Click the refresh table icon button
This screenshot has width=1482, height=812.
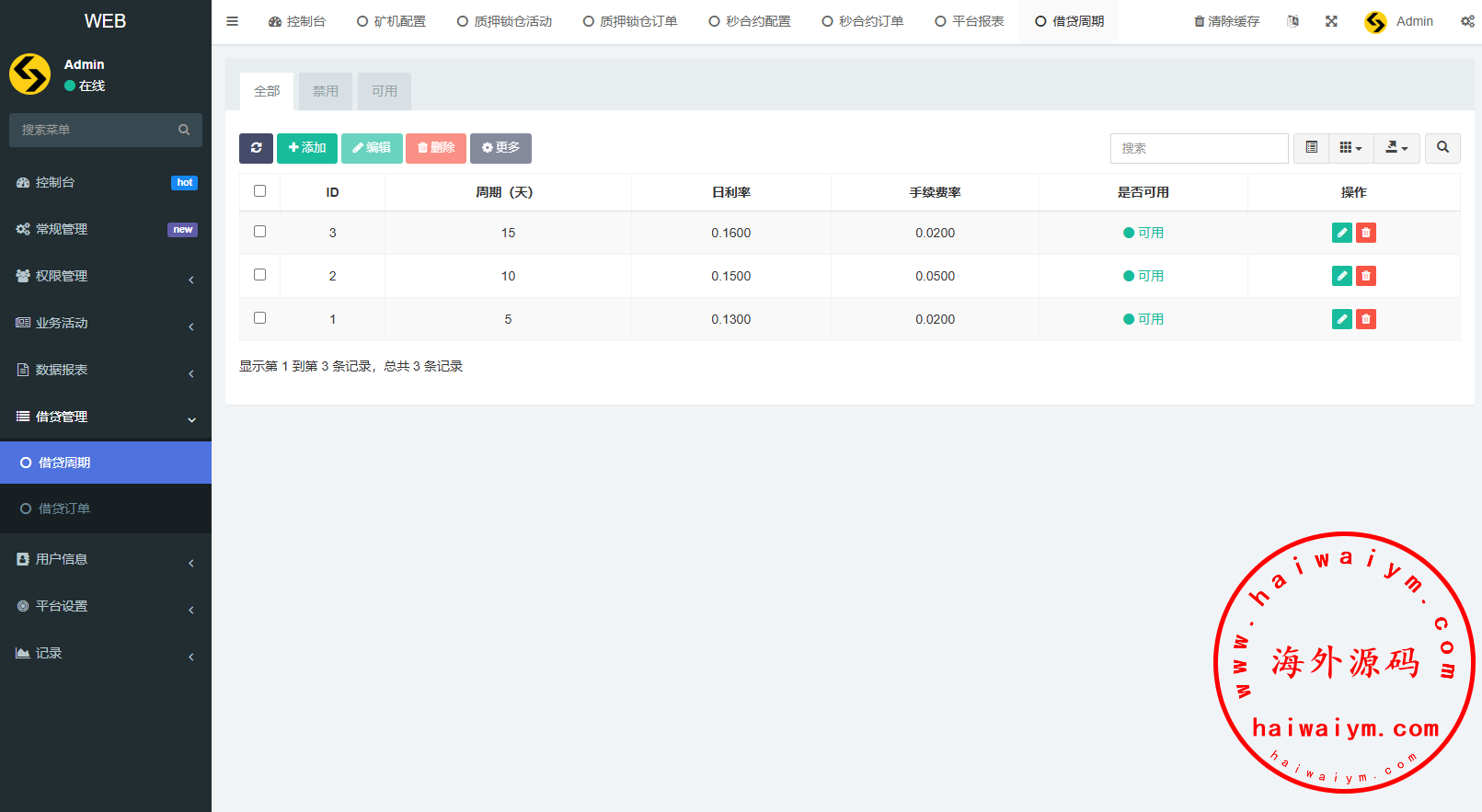click(x=256, y=148)
